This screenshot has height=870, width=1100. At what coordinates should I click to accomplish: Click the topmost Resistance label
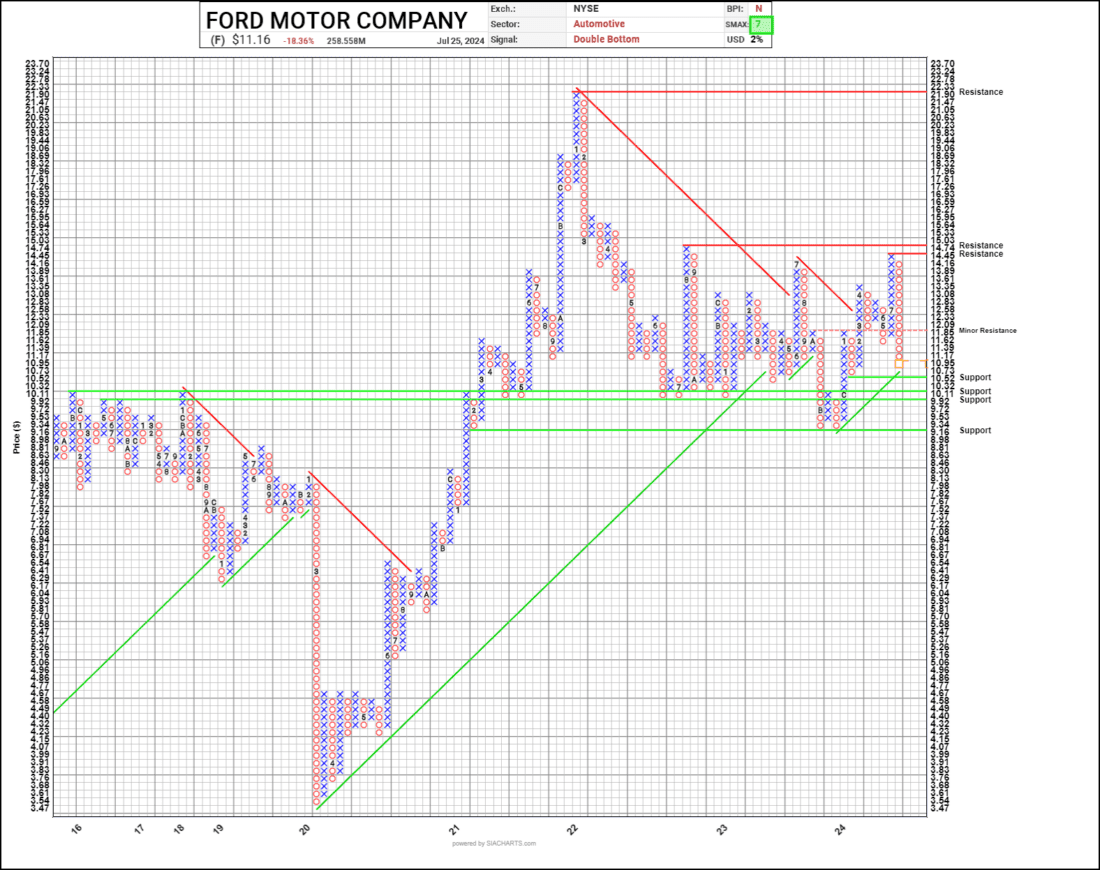[x=980, y=92]
